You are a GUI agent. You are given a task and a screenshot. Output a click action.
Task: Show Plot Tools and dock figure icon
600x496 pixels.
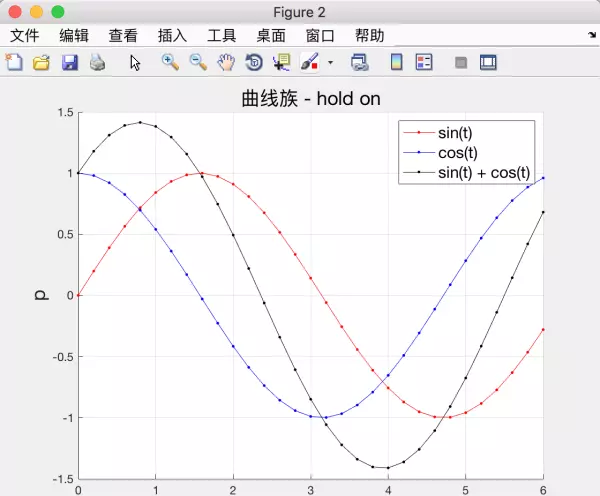488,62
